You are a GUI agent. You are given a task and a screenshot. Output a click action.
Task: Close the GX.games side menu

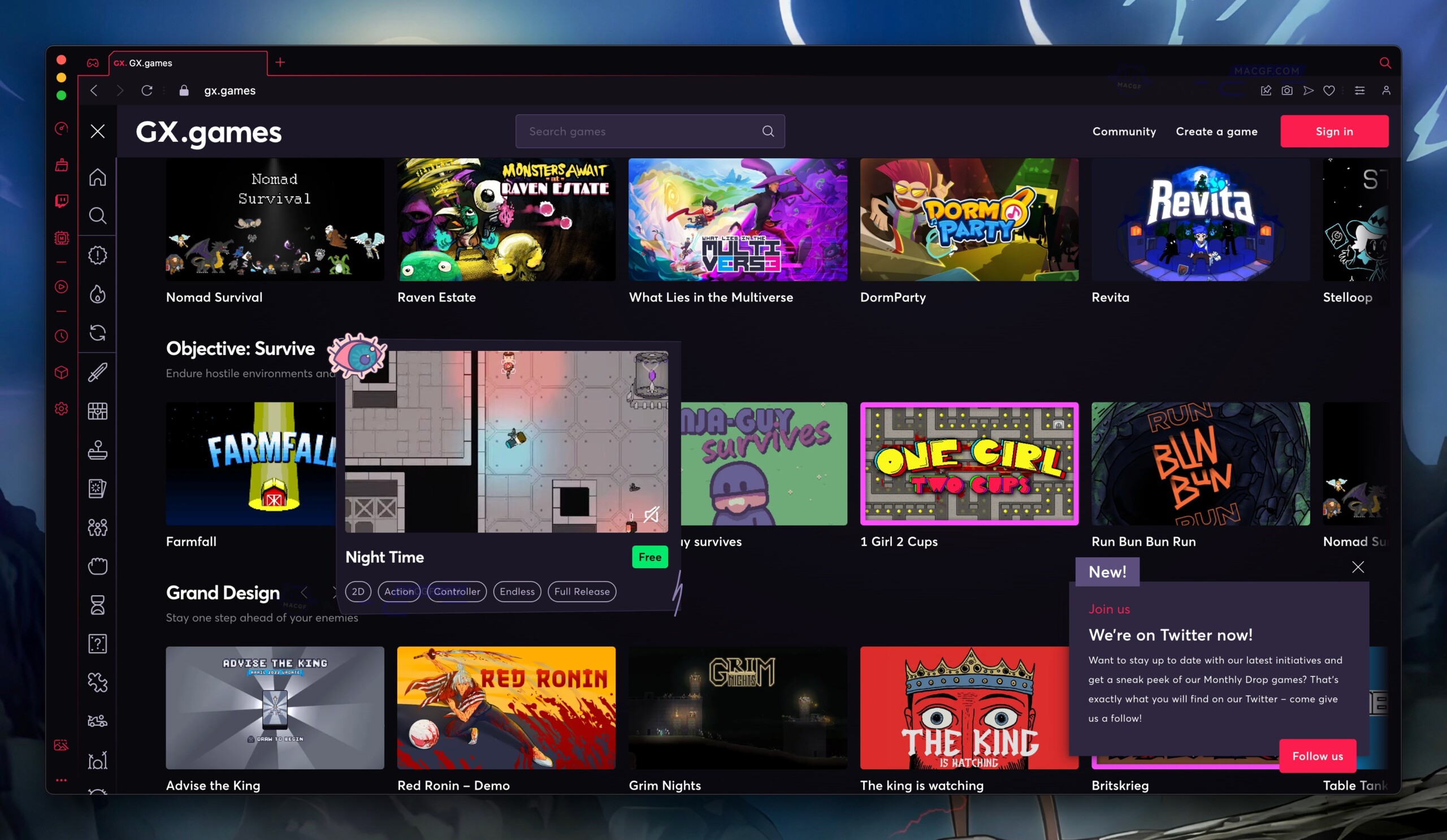98,132
